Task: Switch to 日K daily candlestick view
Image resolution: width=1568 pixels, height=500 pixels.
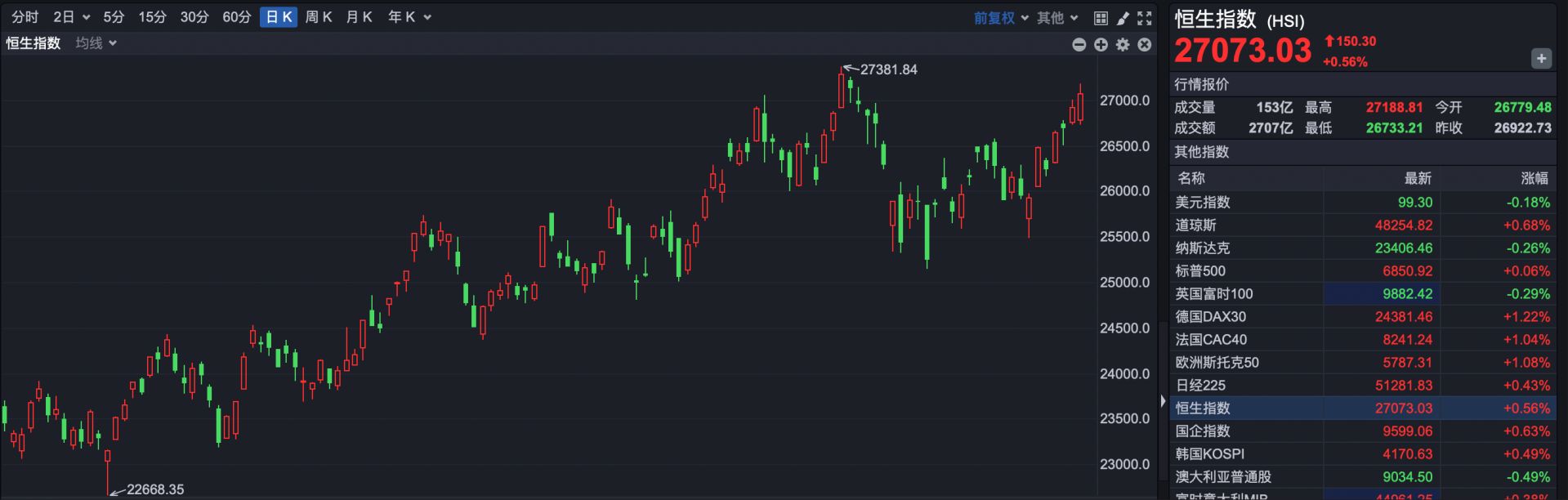Action: click(x=279, y=17)
